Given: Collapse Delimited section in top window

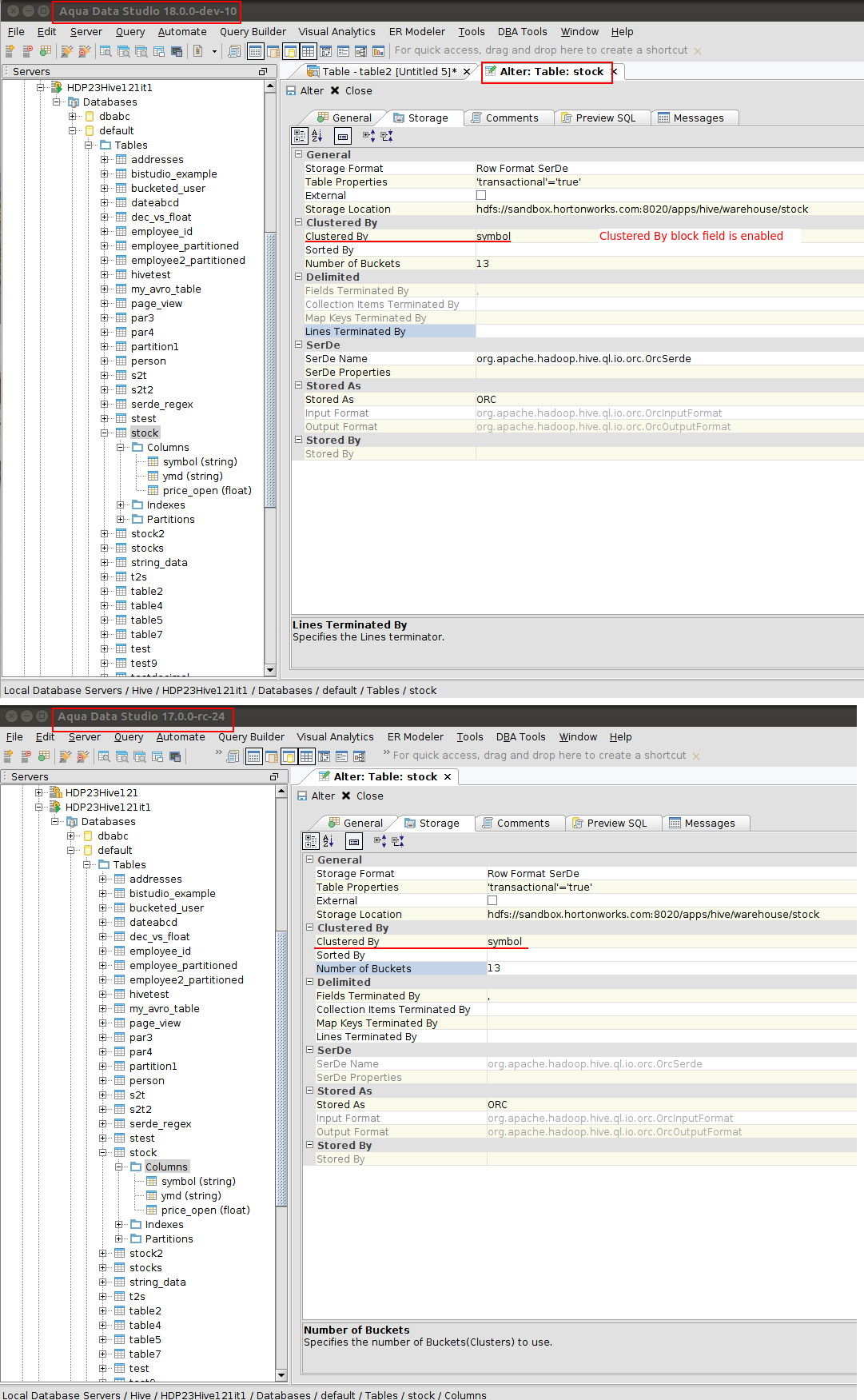Looking at the screenshot, I should (299, 277).
